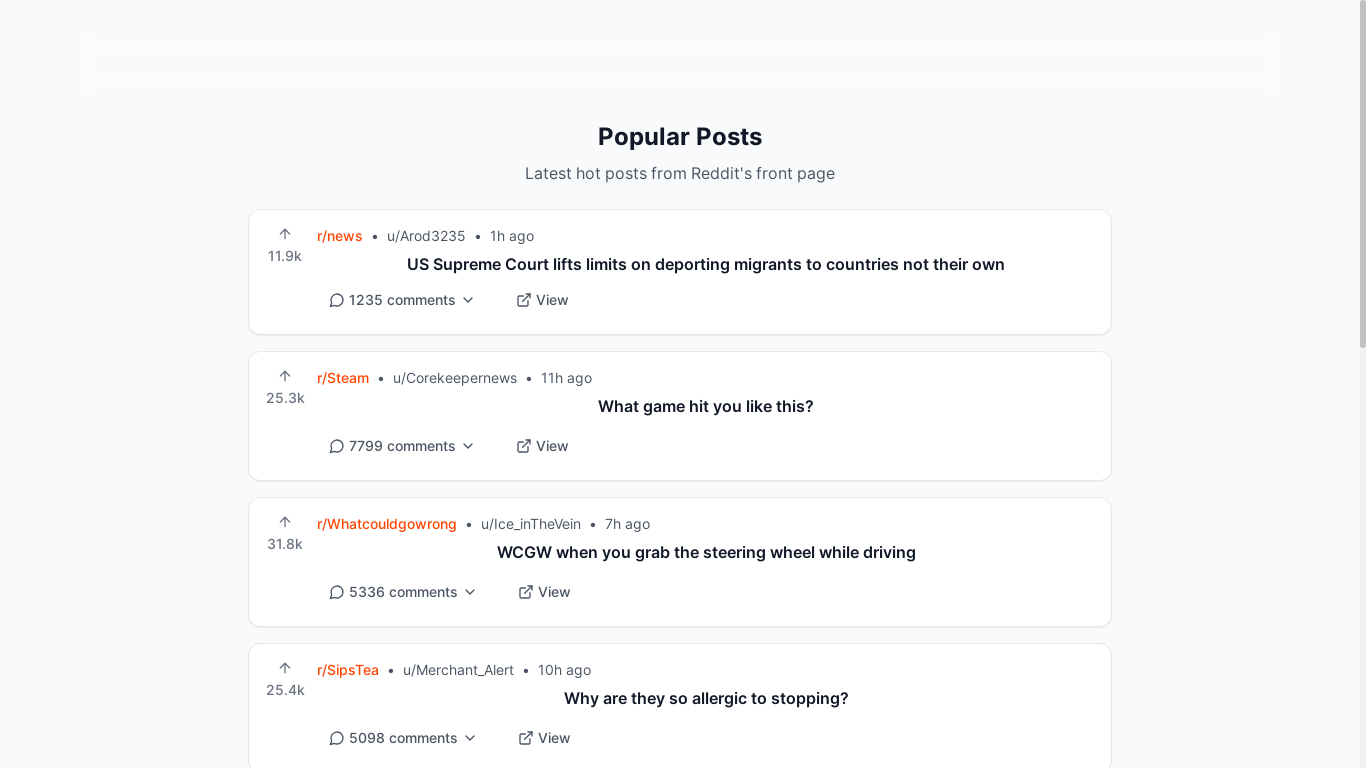Click the page vertical scrollbar
Screen dimensions: 1366x768
[x=1362, y=384]
